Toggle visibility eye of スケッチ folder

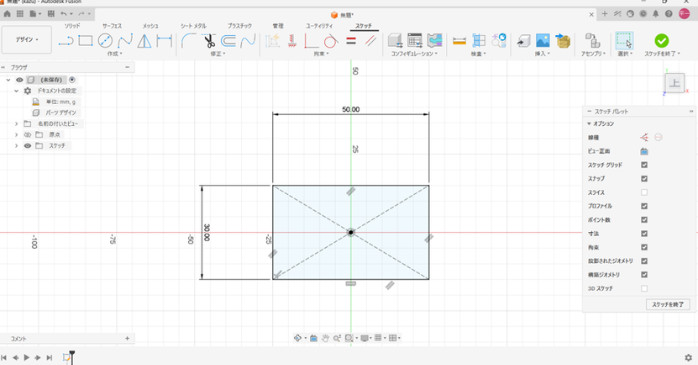tap(28, 146)
